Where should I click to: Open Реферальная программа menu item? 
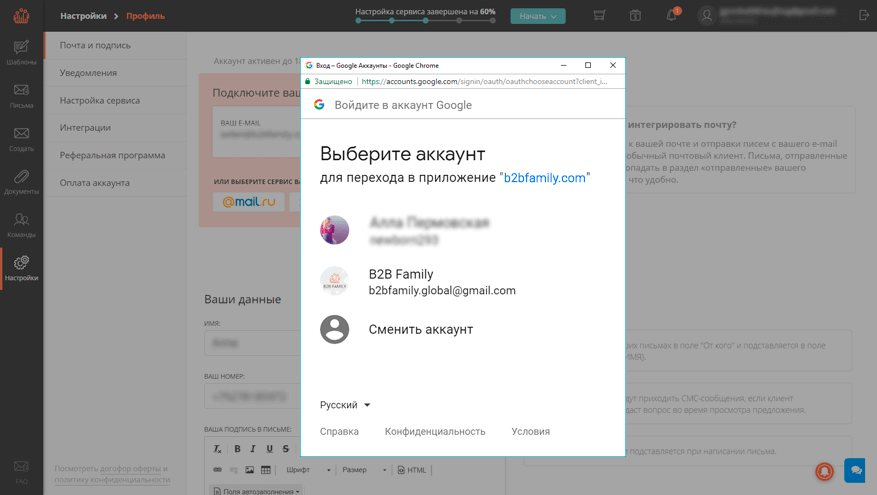[x=115, y=155]
